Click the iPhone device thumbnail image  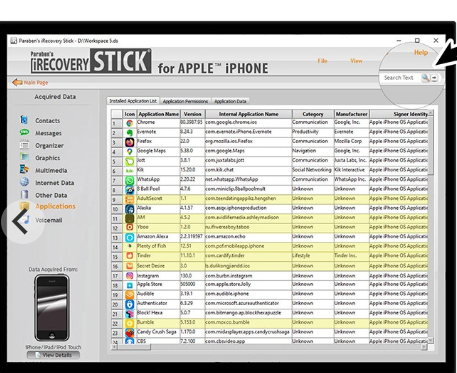click(x=52, y=307)
